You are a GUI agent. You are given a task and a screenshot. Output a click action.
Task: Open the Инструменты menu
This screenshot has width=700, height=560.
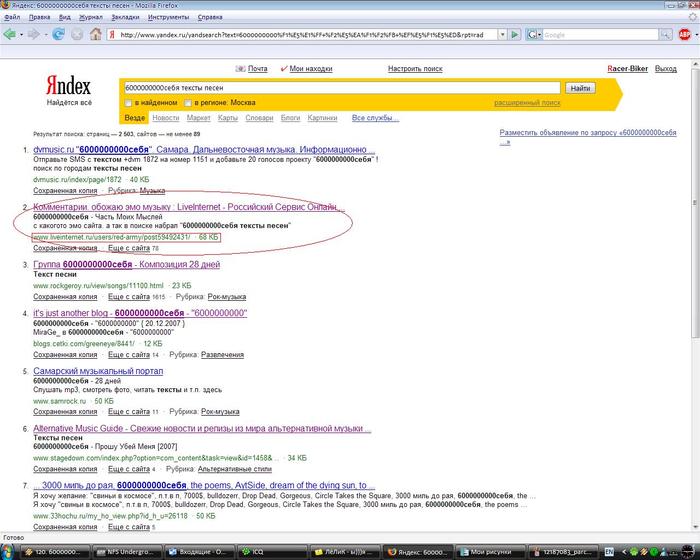point(168,17)
